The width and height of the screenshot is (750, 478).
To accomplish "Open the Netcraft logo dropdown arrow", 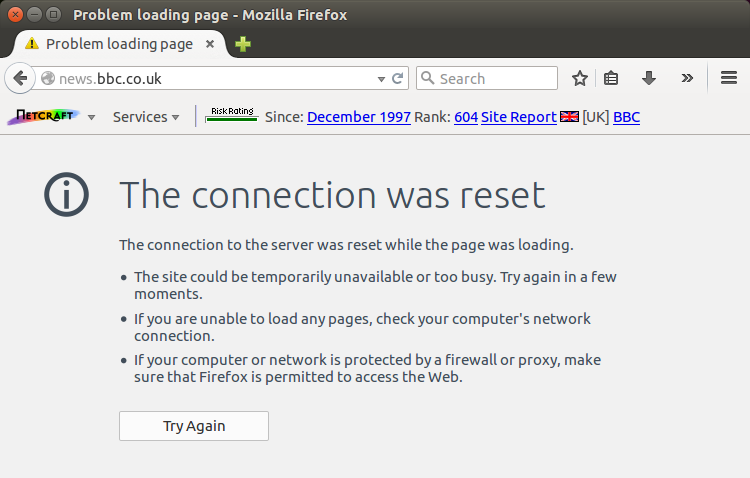I will [91, 118].
